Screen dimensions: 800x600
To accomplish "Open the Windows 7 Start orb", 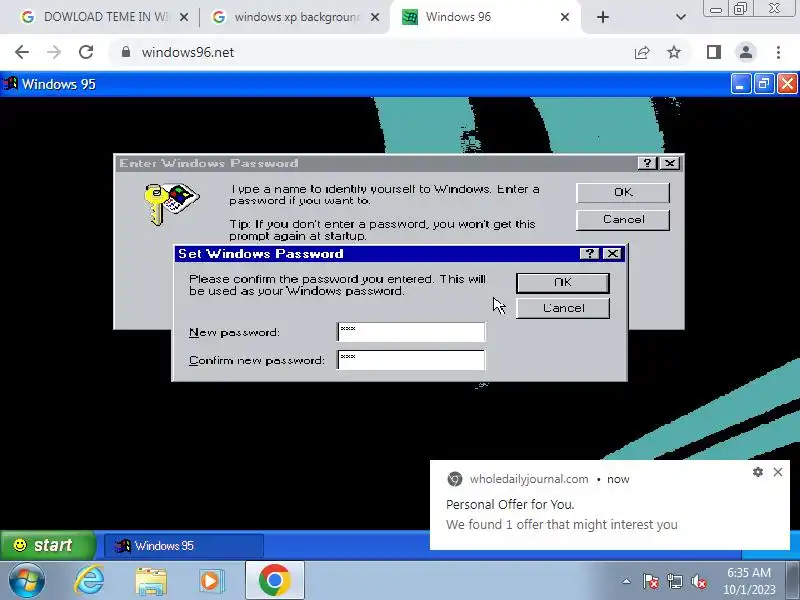I will [x=25, y=581].
